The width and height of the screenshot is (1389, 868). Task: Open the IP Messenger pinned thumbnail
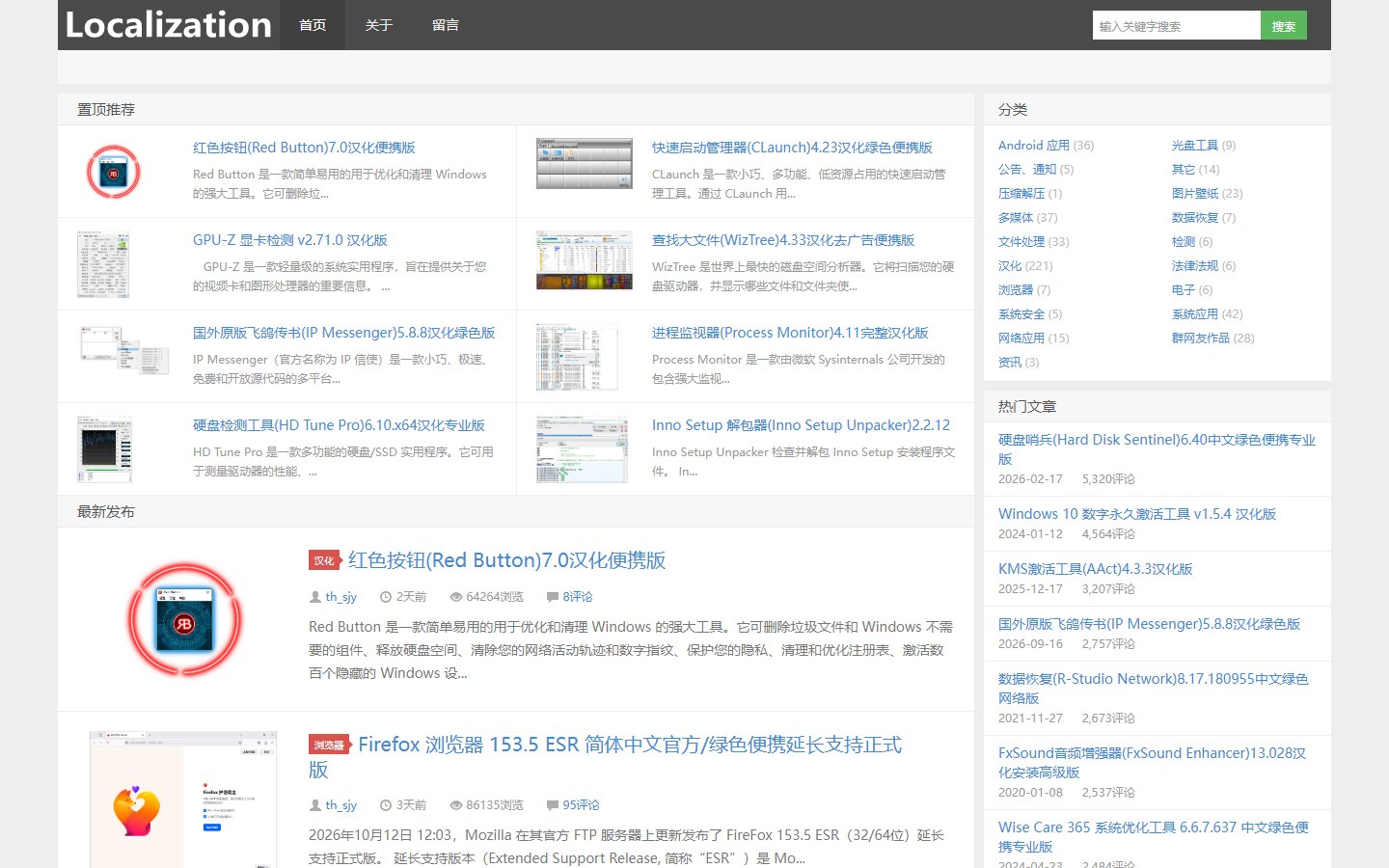coord(124,349)
